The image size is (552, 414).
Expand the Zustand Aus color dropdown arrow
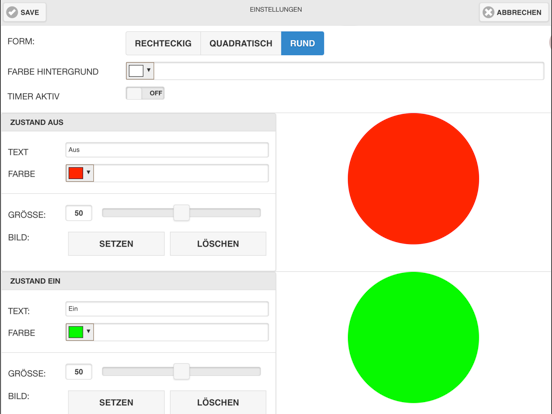[x=88, y=172]
